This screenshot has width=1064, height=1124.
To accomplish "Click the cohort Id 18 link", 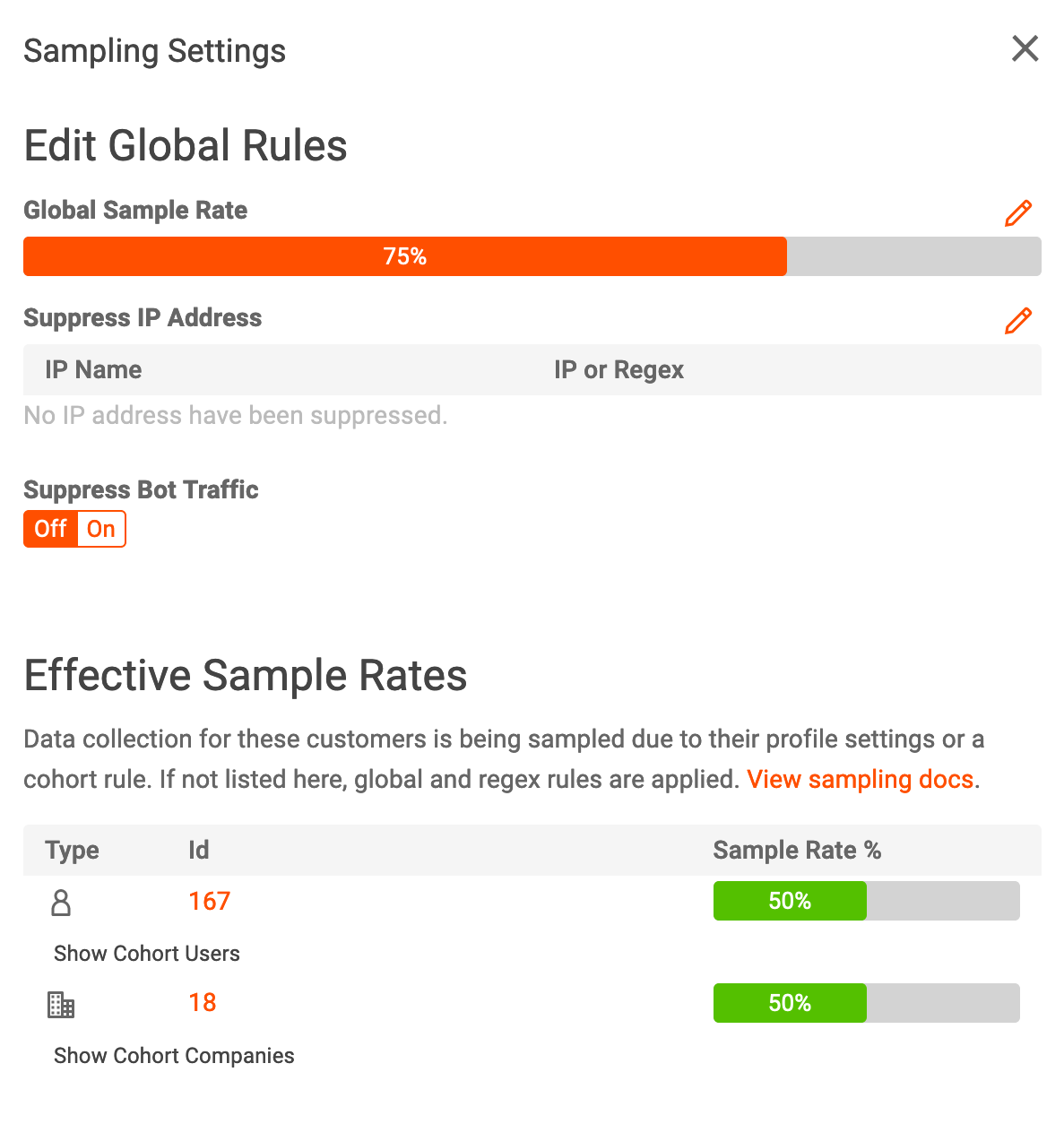I will tap(203, 1003).
